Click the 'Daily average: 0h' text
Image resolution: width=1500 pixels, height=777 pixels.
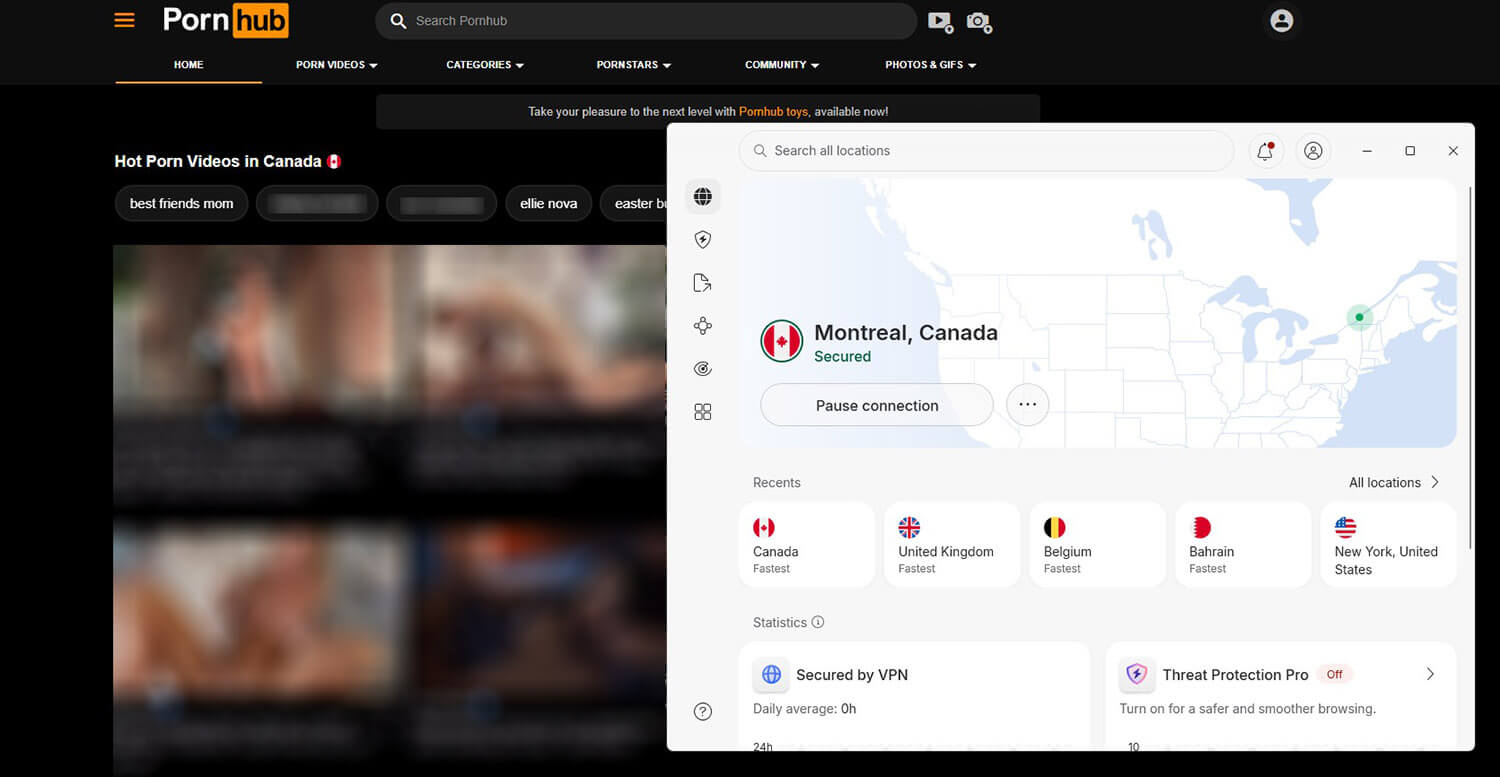[804, 709]
